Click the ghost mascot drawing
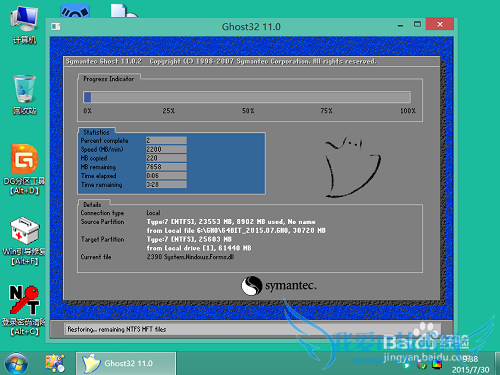 click(352, 166)
